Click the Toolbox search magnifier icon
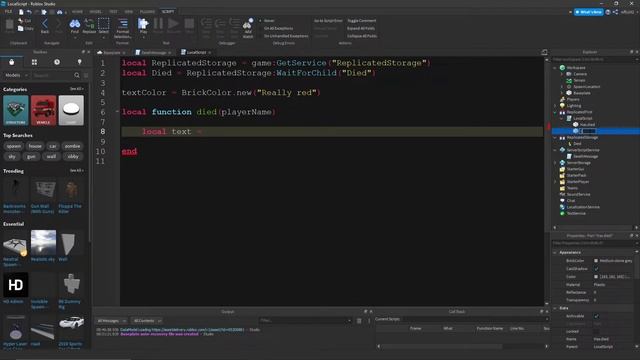640x360 pixels. tap(77, 75)
